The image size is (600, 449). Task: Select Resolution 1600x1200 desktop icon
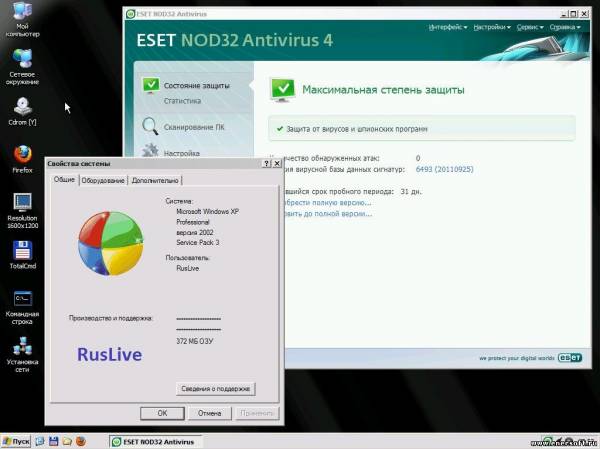(22, 211)
